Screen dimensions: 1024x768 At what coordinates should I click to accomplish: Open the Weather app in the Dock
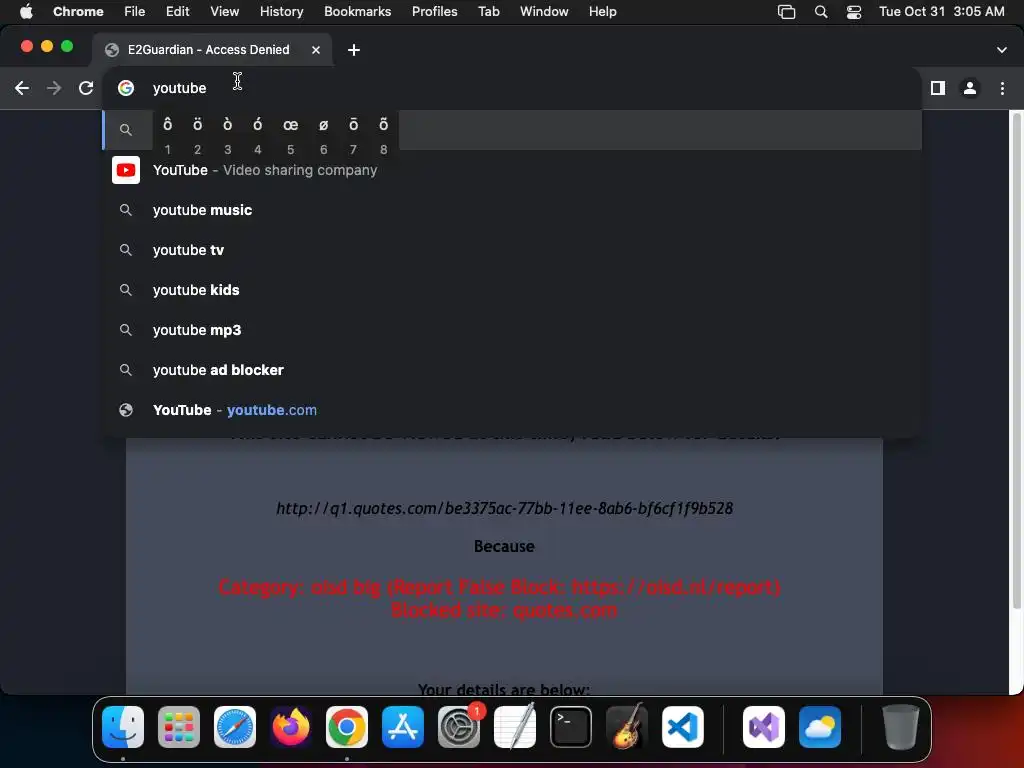click(x=820, y=727)
